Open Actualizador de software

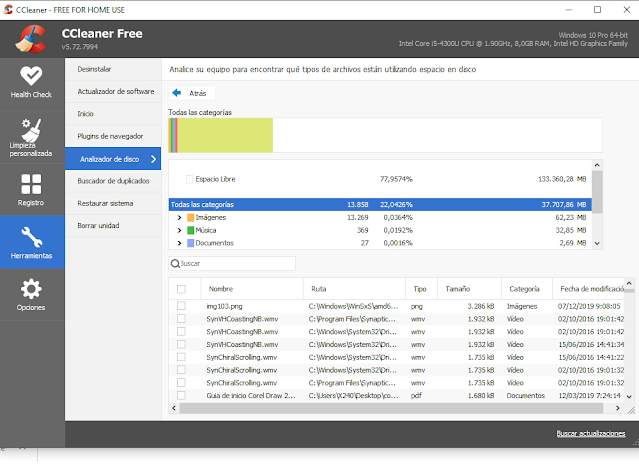tap(113, 92)
